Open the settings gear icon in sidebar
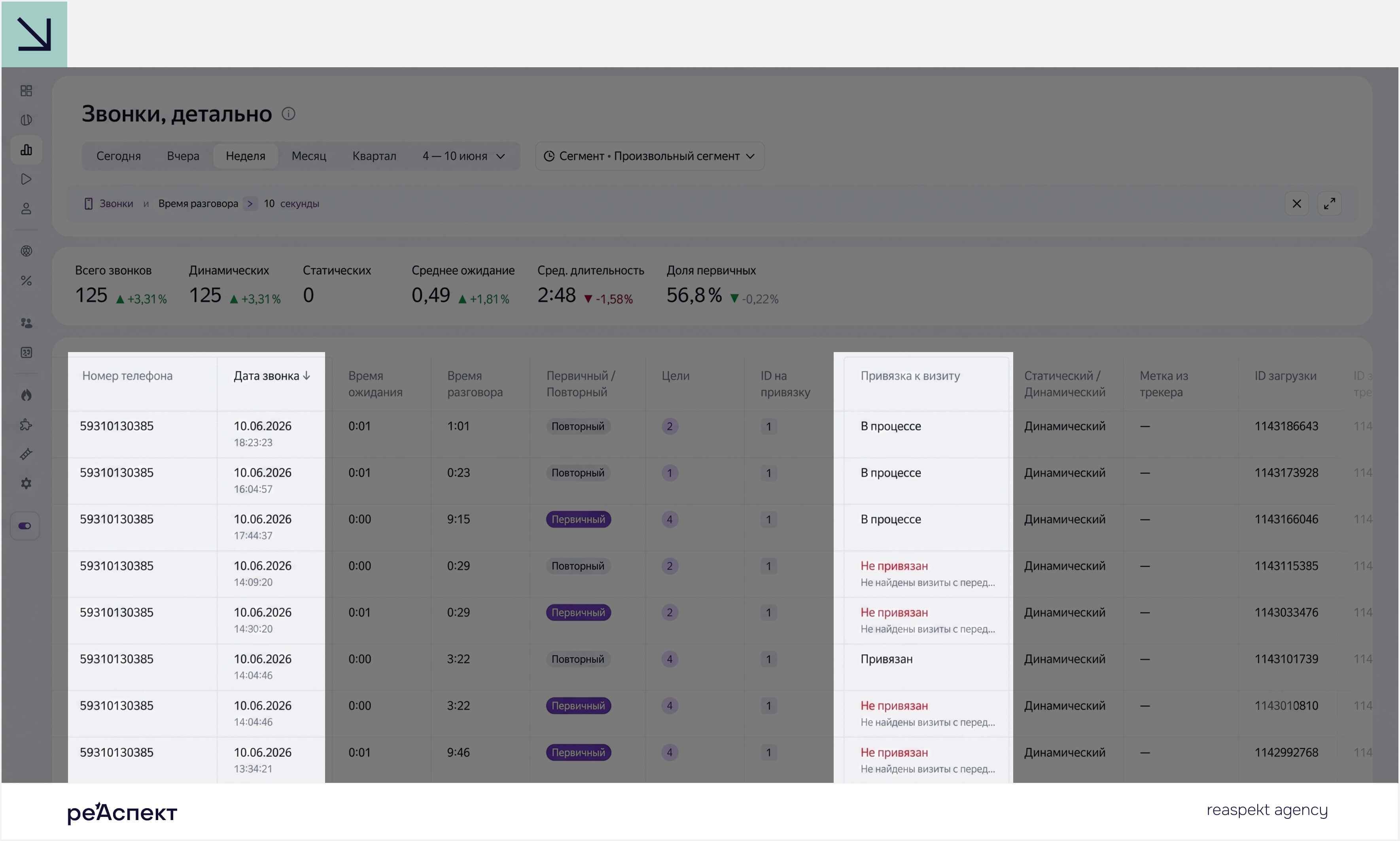 pos(26,483)
